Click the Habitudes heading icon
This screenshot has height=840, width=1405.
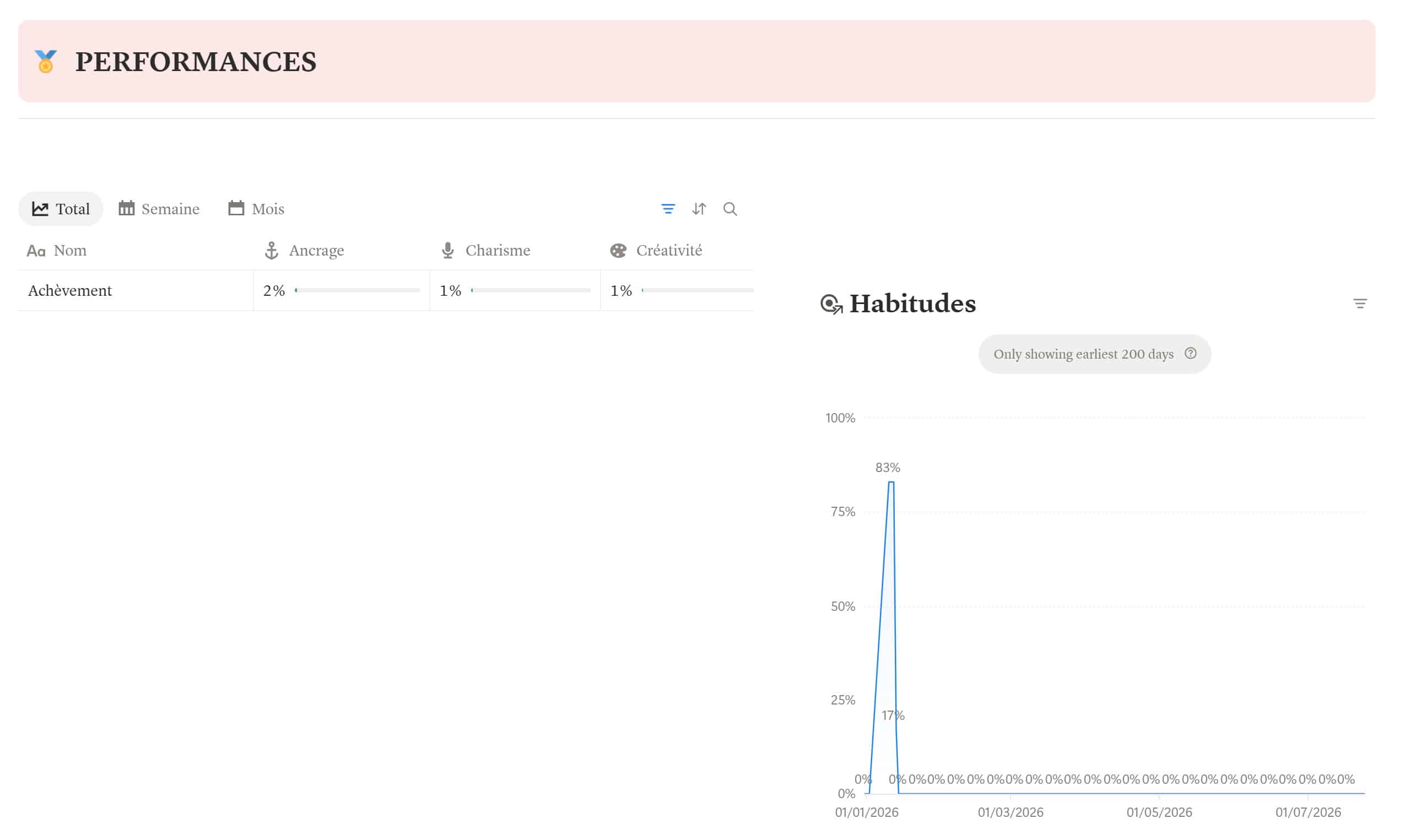click(831, 304)
